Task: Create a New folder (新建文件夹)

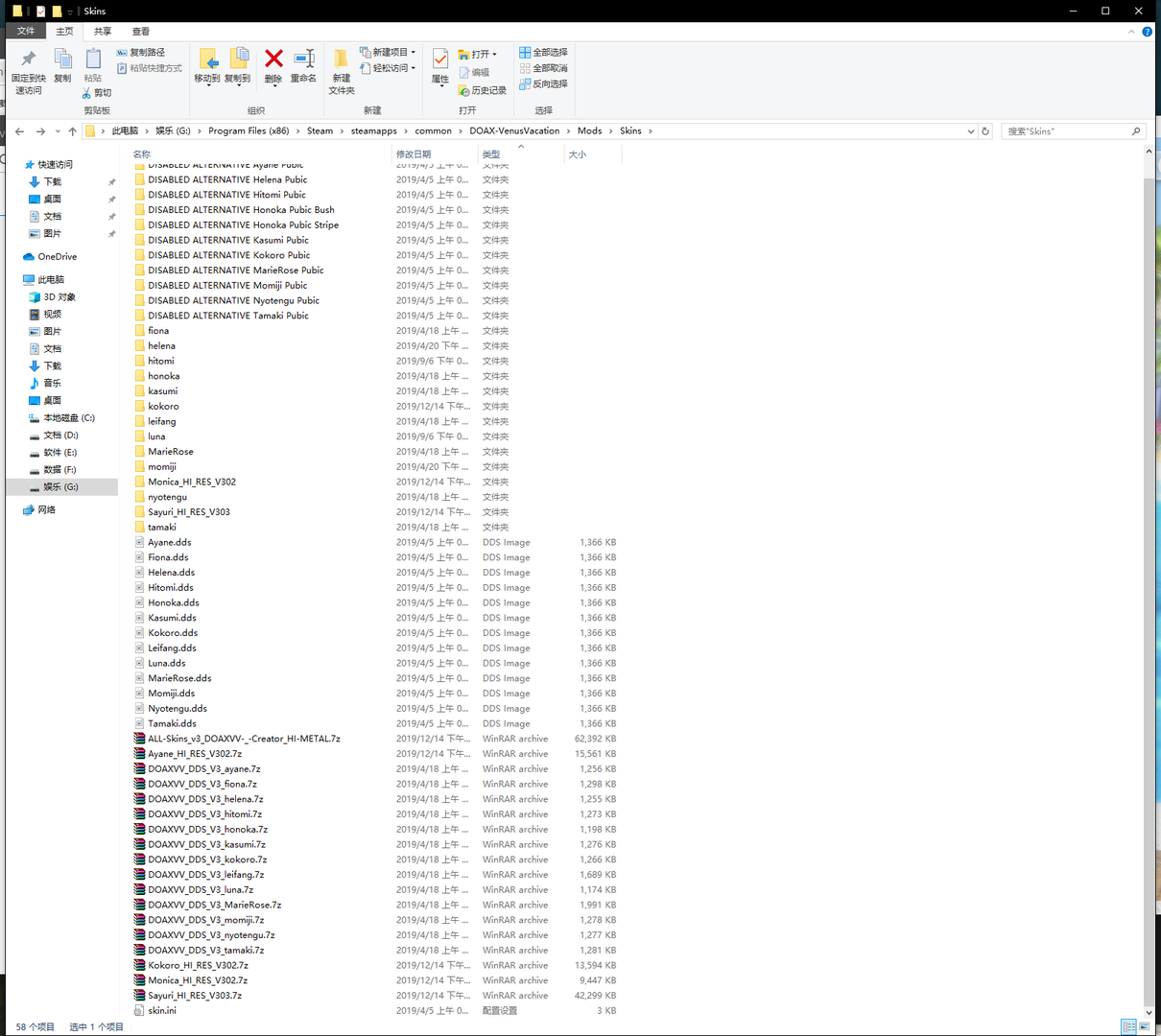Action: pyautogui.click(x=342, y=71)
